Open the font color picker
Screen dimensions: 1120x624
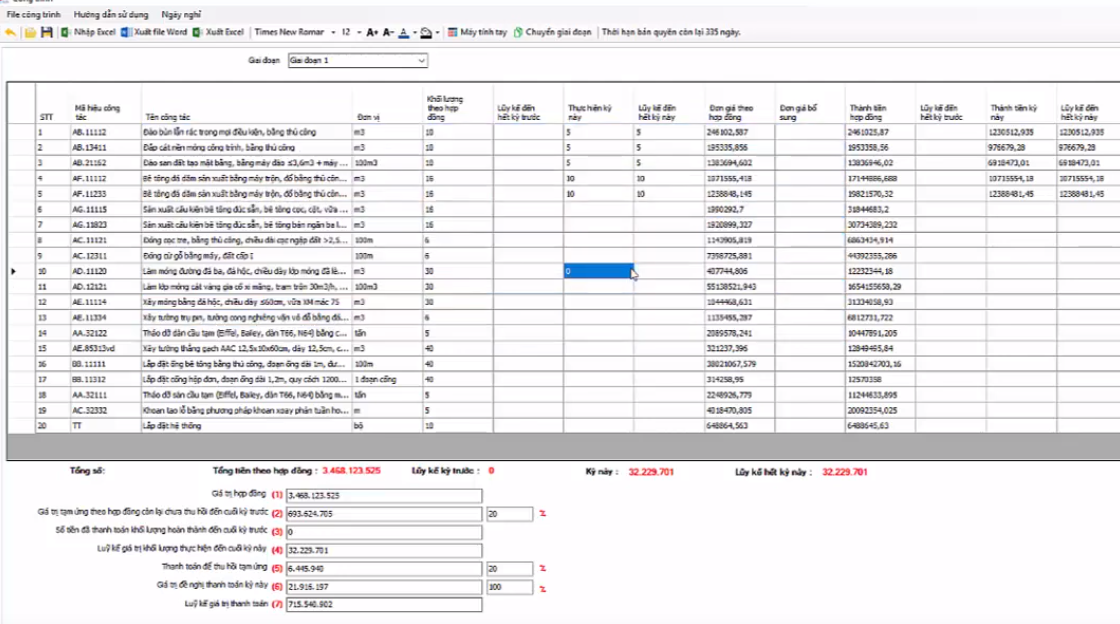tap(404, 33)
